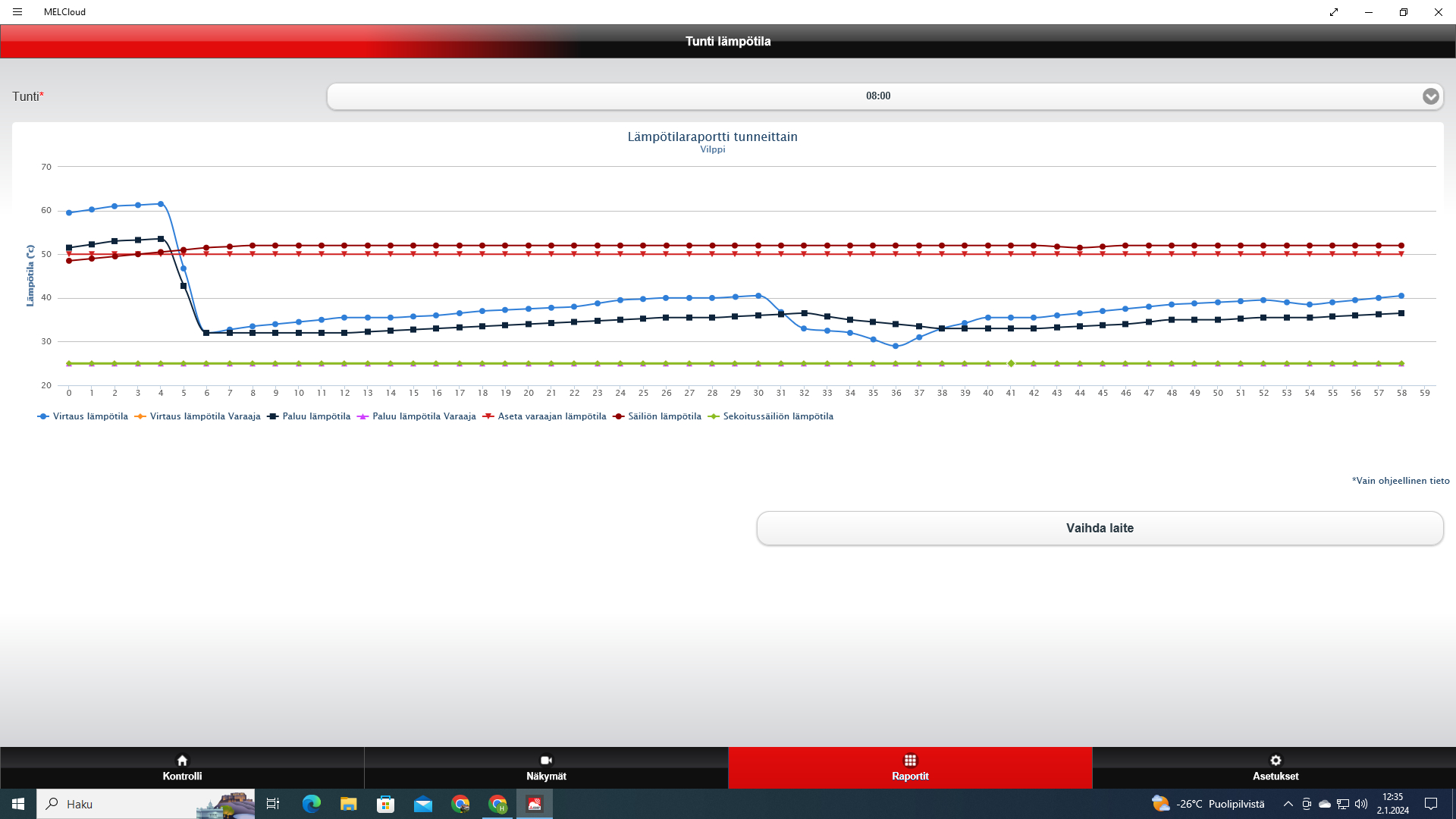Click the Virtaus lämpötila Varaaja legend marker
1456x819 pixels.
140,416
